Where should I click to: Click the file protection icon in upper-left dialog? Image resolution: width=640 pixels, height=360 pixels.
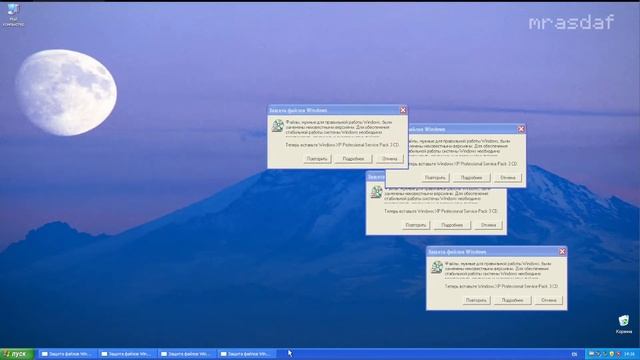[x=278, y=126]
